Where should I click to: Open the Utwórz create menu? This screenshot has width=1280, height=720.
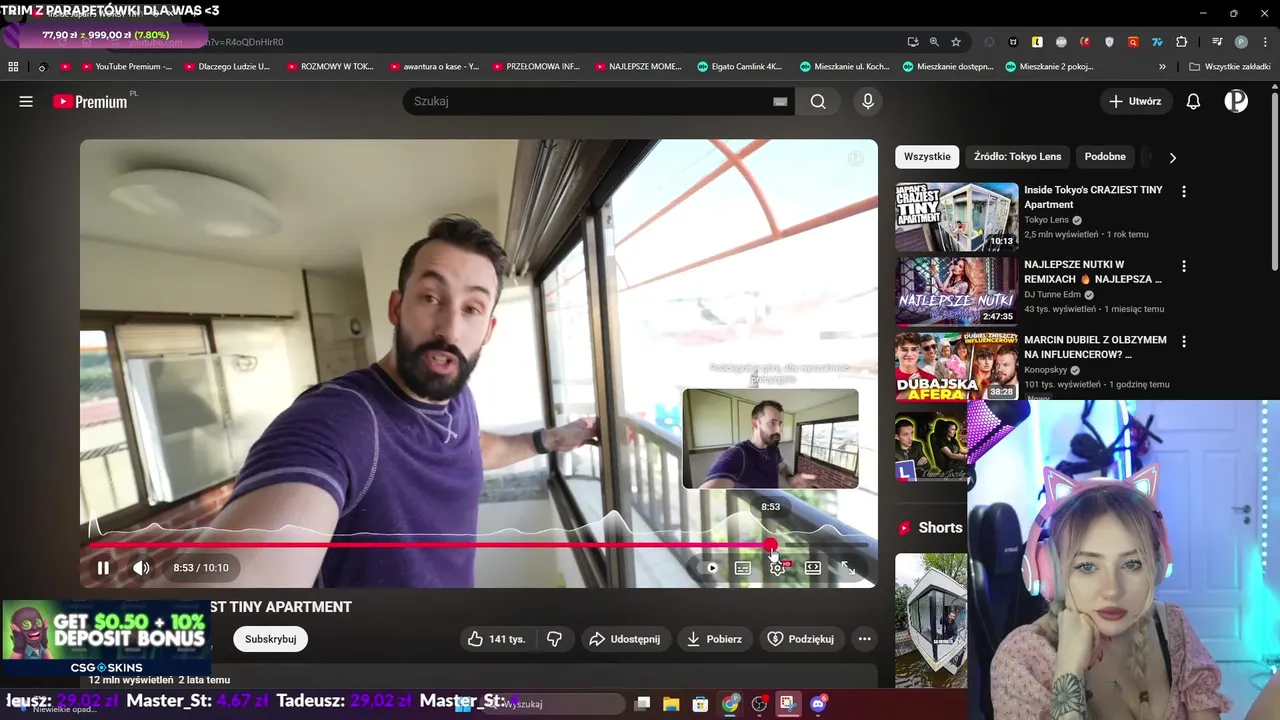(x=1135, y=101)
